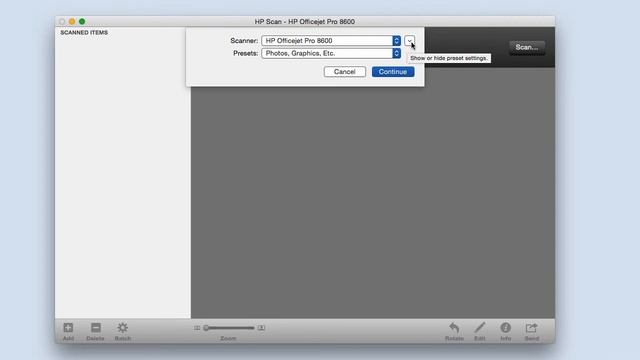Click the blue Continue button
640x360 pixels.
pos(393,72)
